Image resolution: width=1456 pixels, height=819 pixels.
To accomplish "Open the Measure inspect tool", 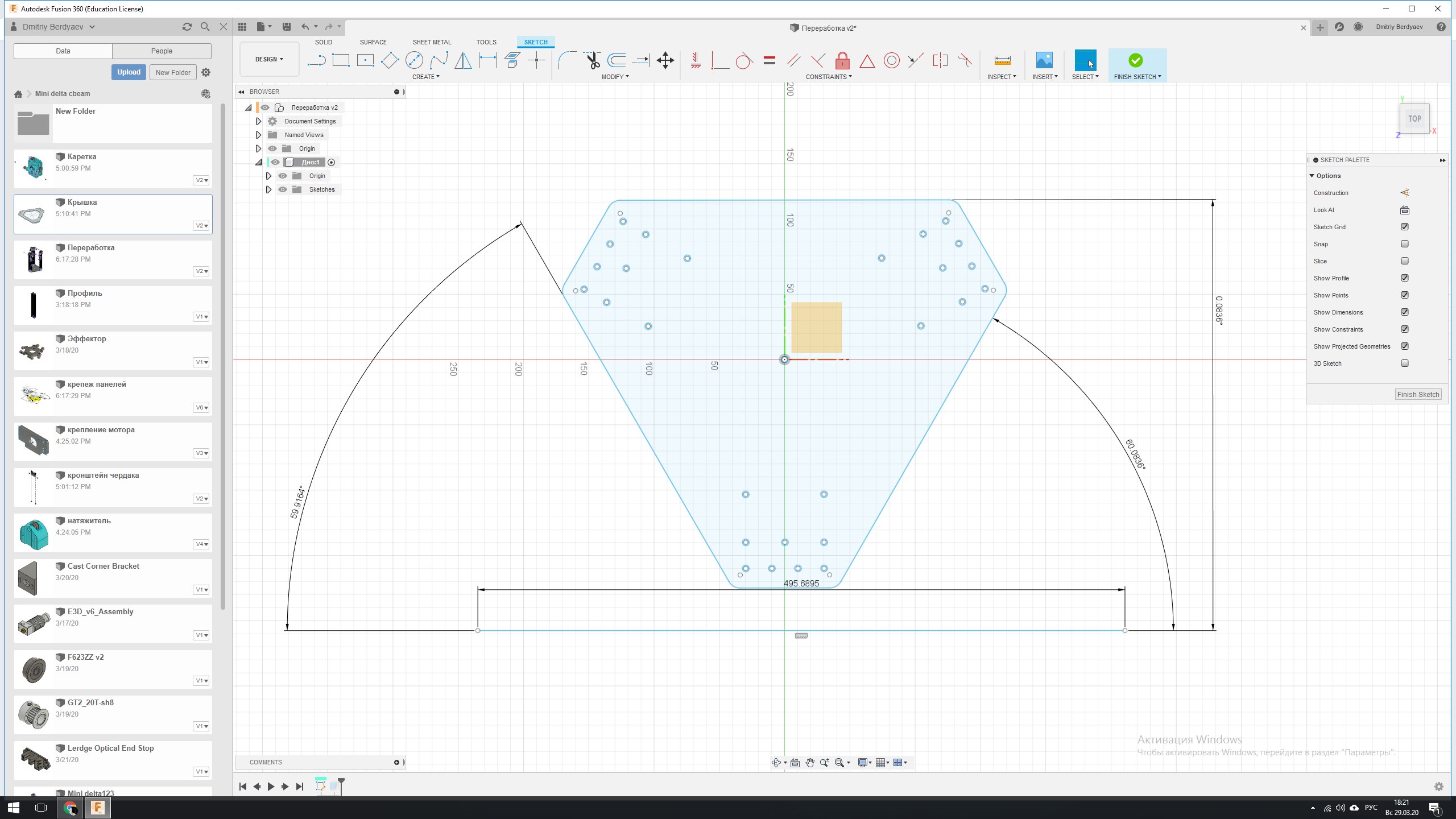I will point(1002,60).
